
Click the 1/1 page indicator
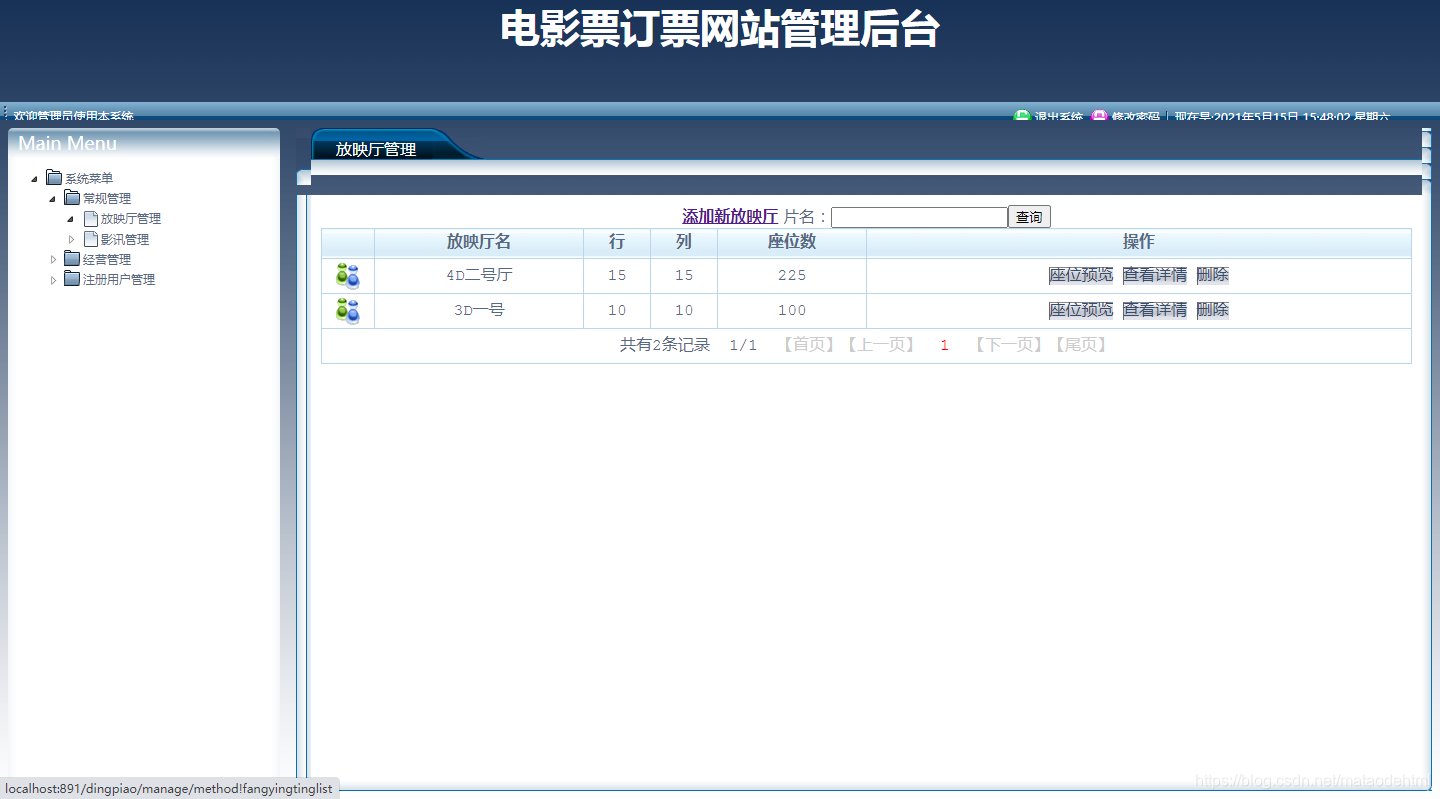coord(743,346)
